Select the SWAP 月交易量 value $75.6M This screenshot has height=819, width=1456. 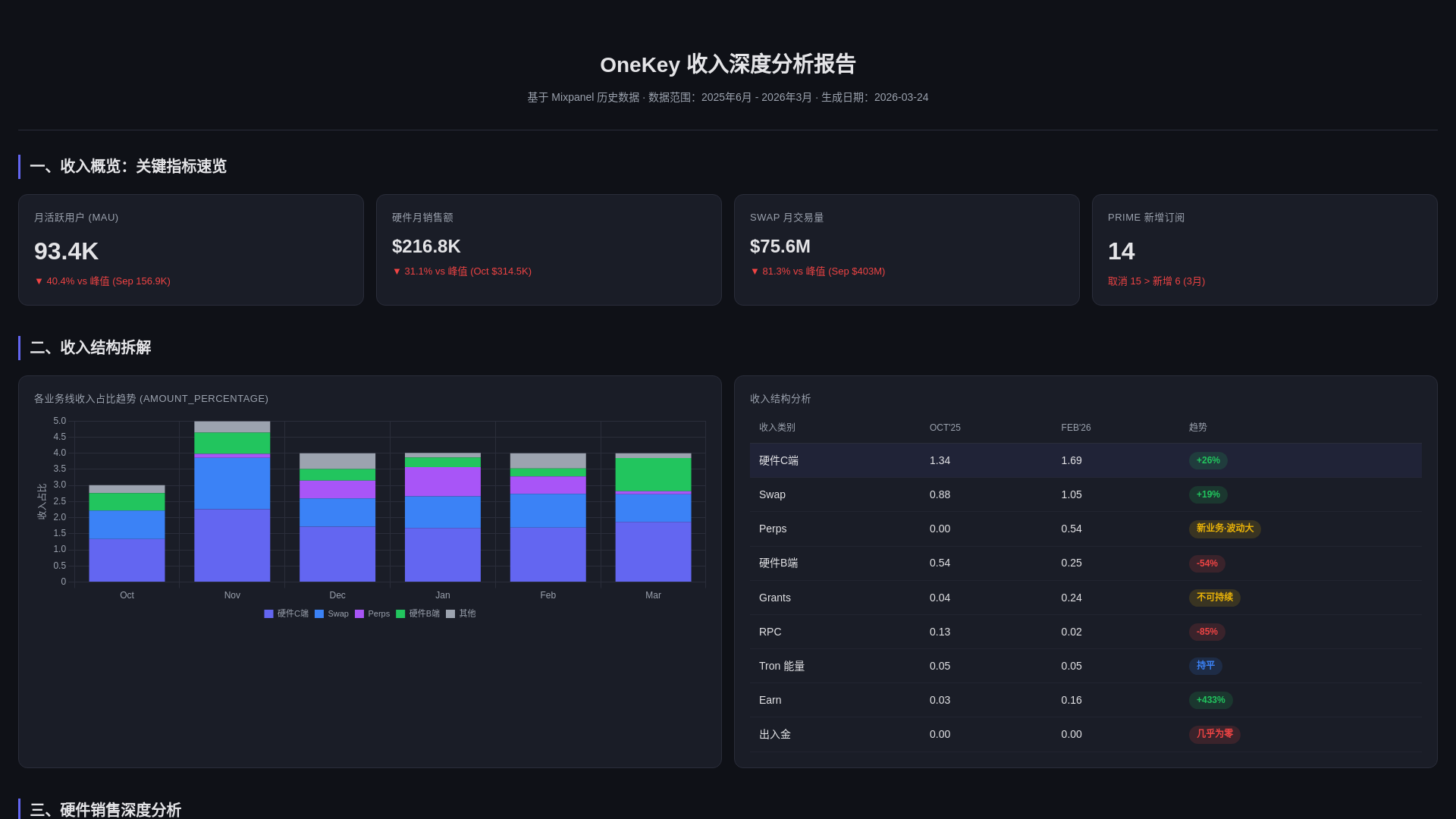pos(780,246)
